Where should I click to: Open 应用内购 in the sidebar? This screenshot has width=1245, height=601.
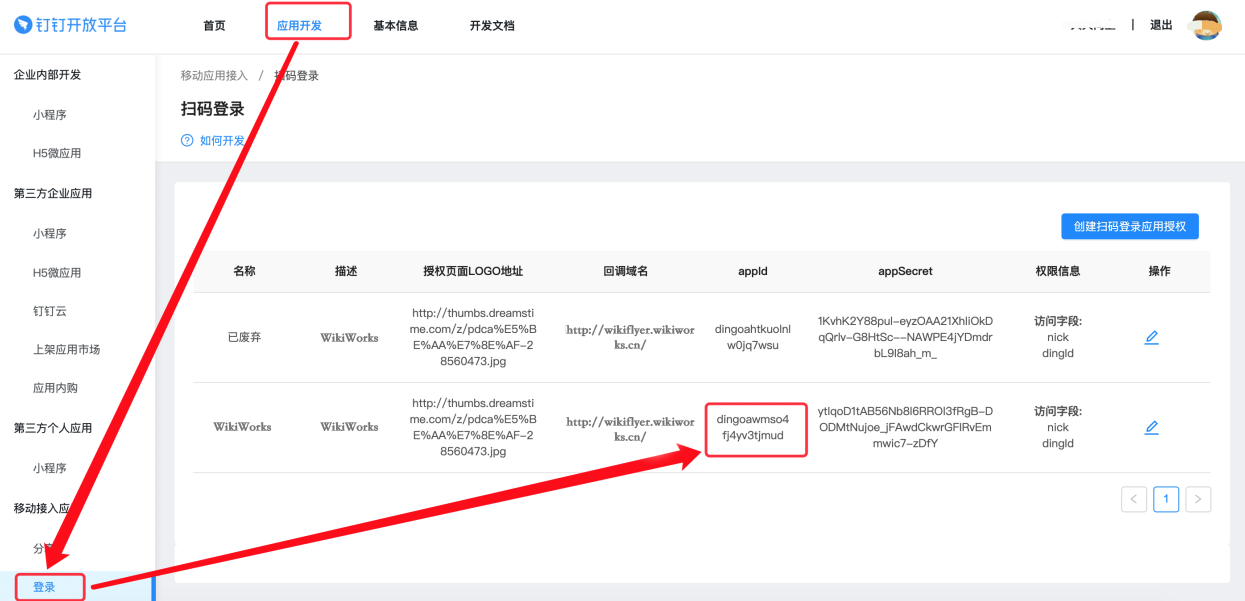pos(55,388)
